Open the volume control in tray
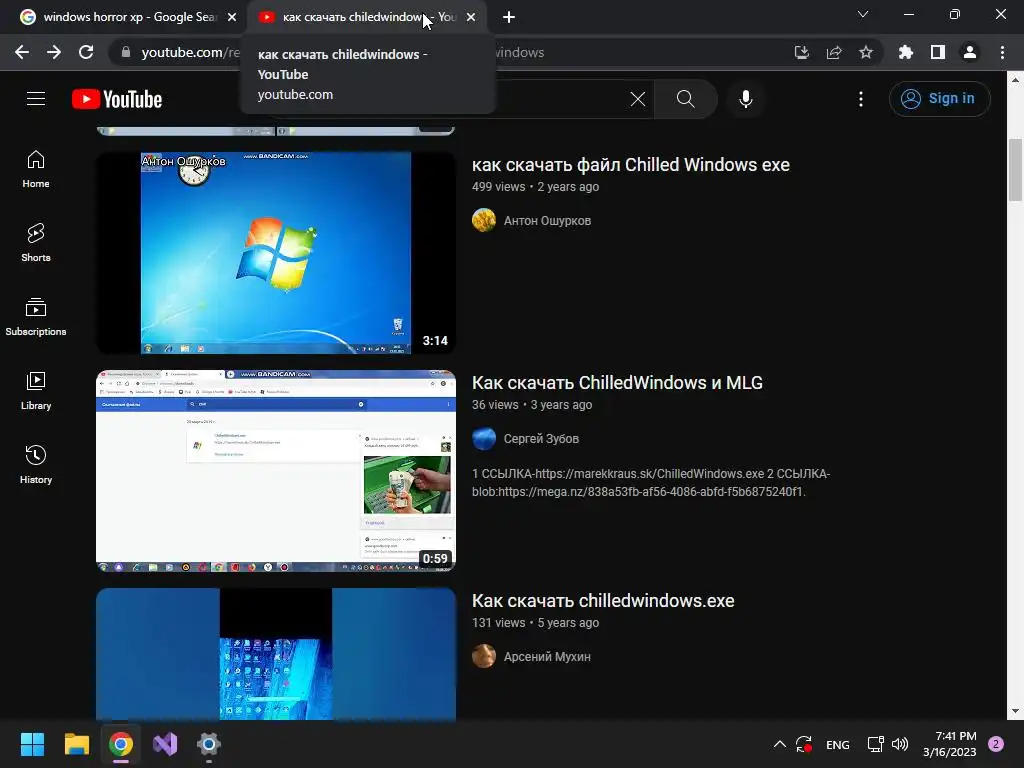The image size is (1024, 768). [x=900, y=744]
